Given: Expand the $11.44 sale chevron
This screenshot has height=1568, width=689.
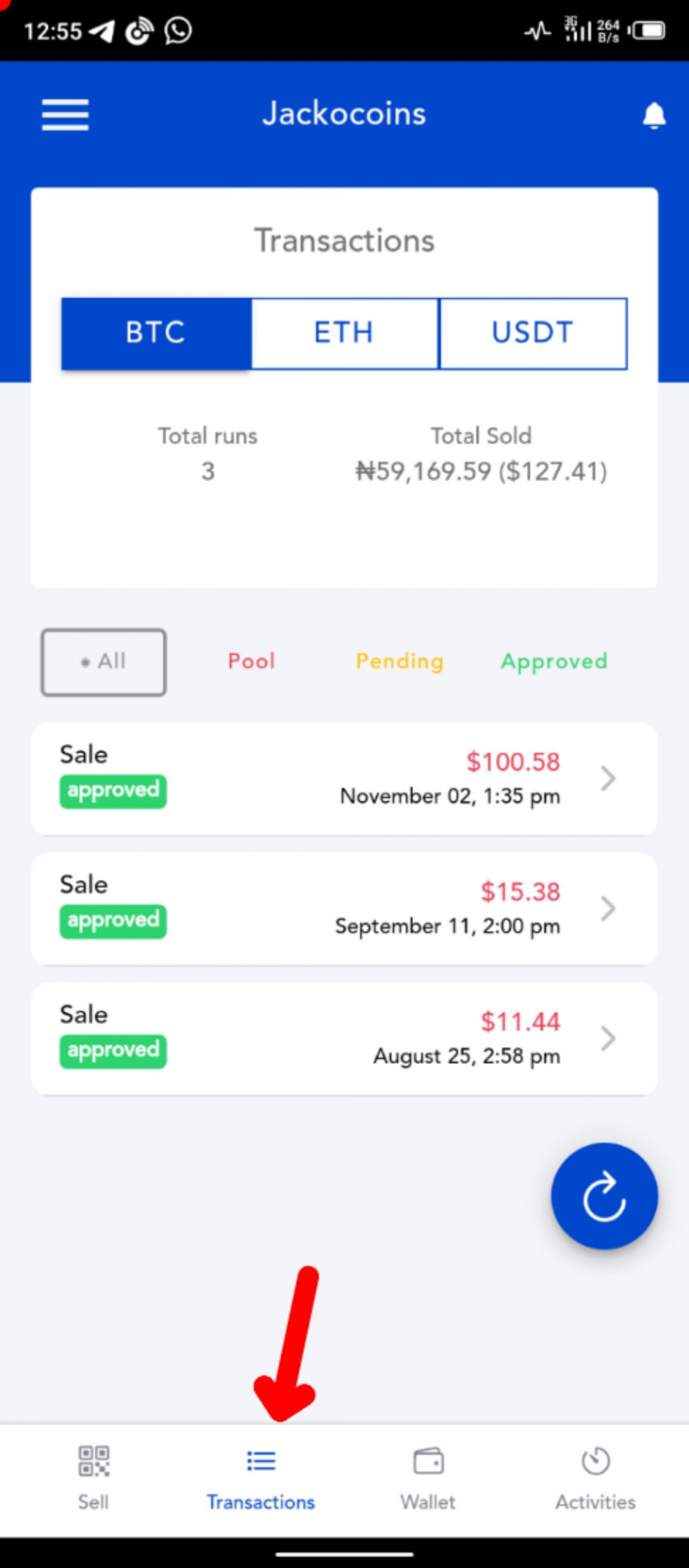Looking at the screenshot, I should (x=608, y=1038).
